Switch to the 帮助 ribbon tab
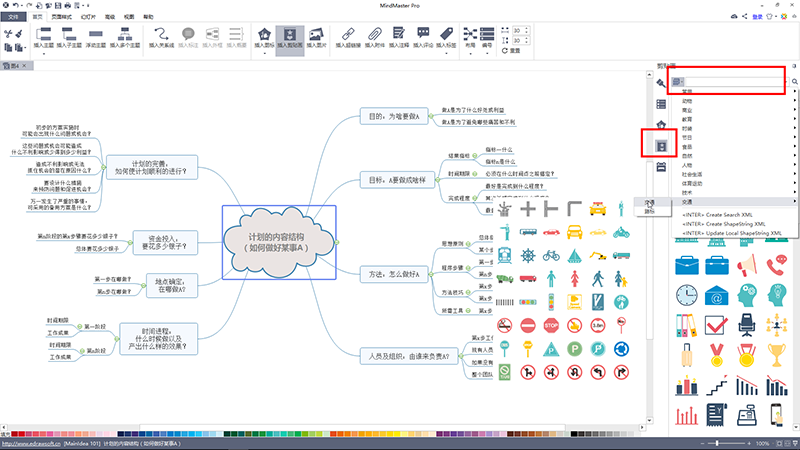800x450 pixels. [148, 17]
